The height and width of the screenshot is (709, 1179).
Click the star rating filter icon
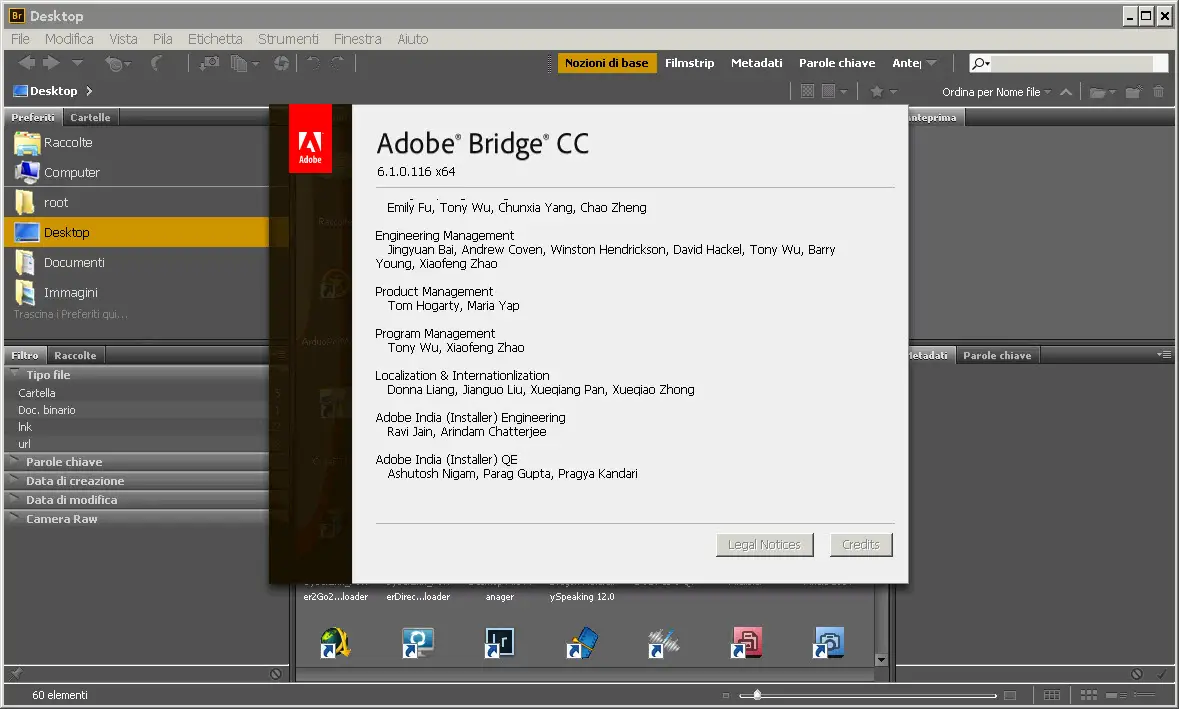(x=877, y=91)
